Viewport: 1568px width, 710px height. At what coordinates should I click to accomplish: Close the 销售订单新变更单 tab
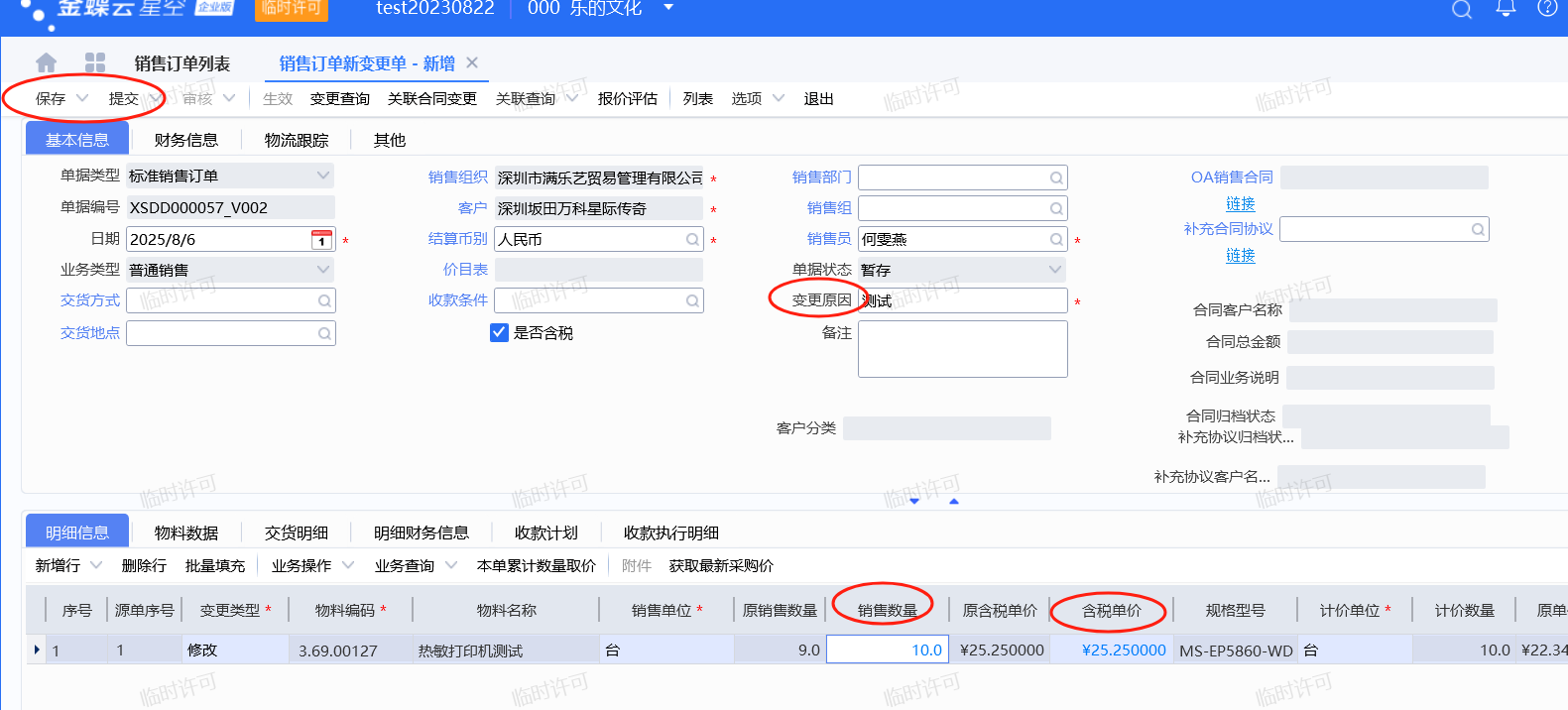click(472, 63)
